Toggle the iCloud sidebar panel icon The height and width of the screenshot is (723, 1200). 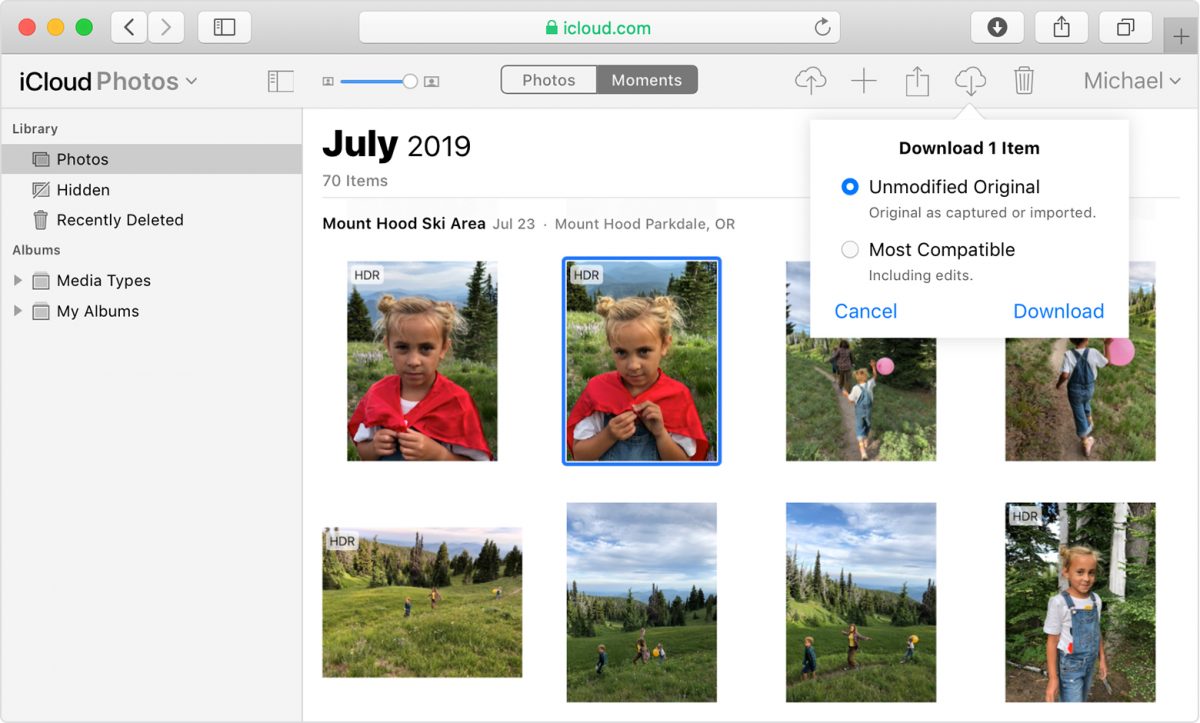[281, 81]
